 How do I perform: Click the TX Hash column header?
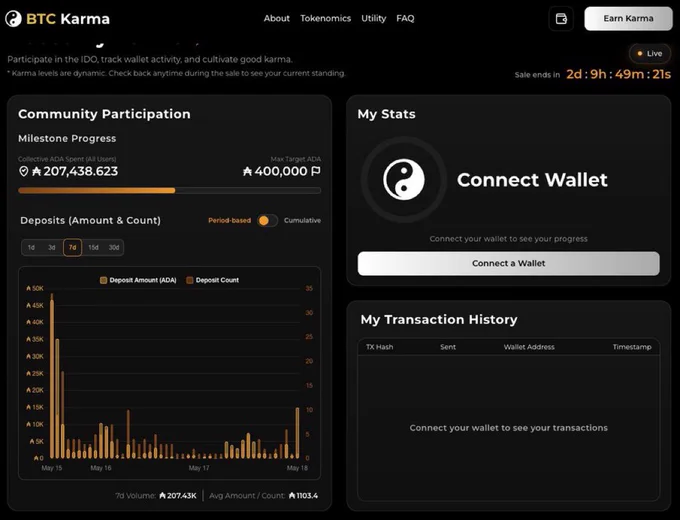(x=379, y=347)
